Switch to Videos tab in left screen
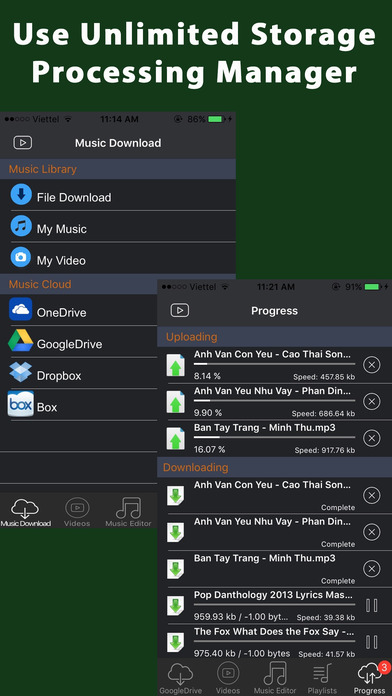Viewport: 392px width, 696px height. 77,512
